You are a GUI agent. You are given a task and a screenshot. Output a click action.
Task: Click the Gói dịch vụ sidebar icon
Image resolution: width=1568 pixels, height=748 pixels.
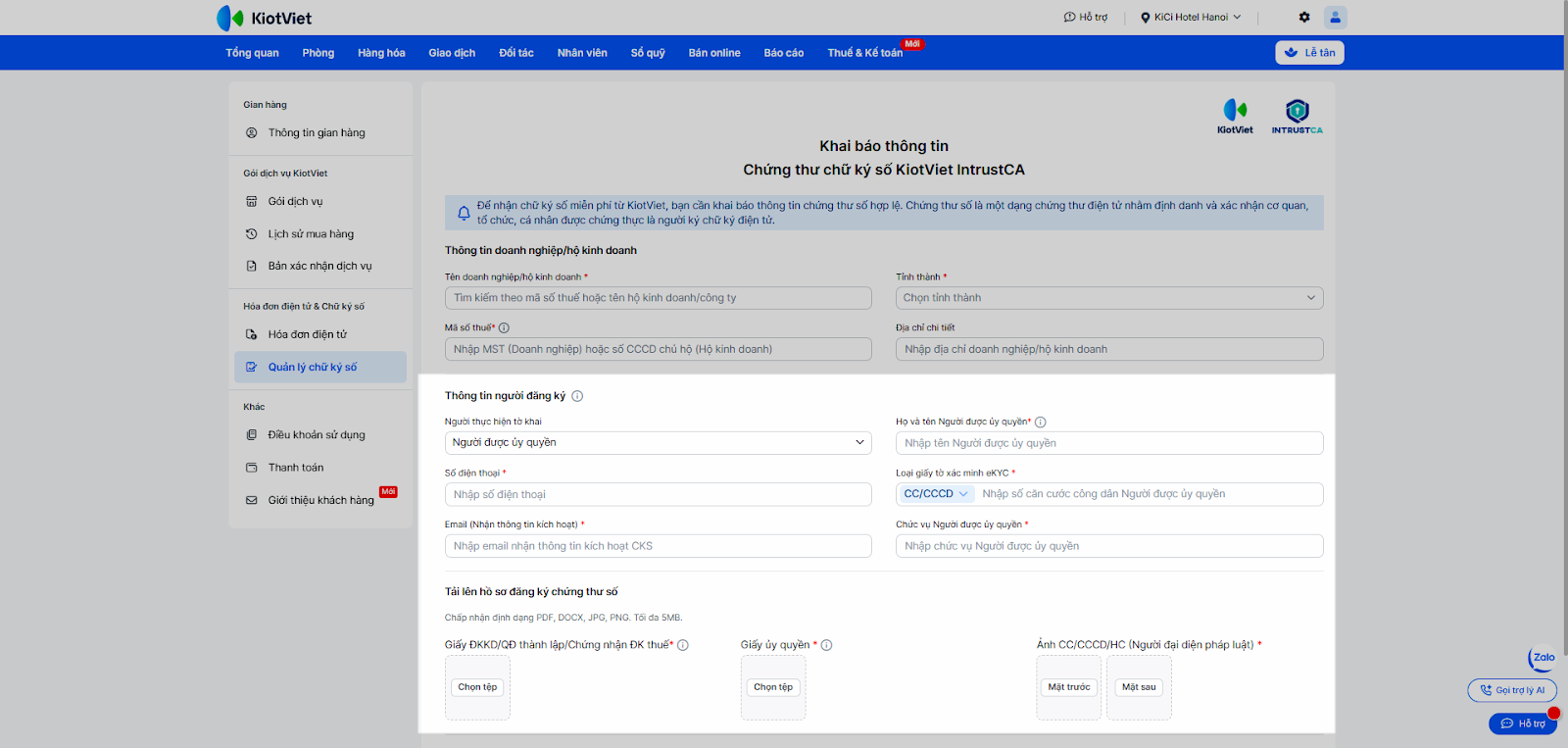pos(251,201)
